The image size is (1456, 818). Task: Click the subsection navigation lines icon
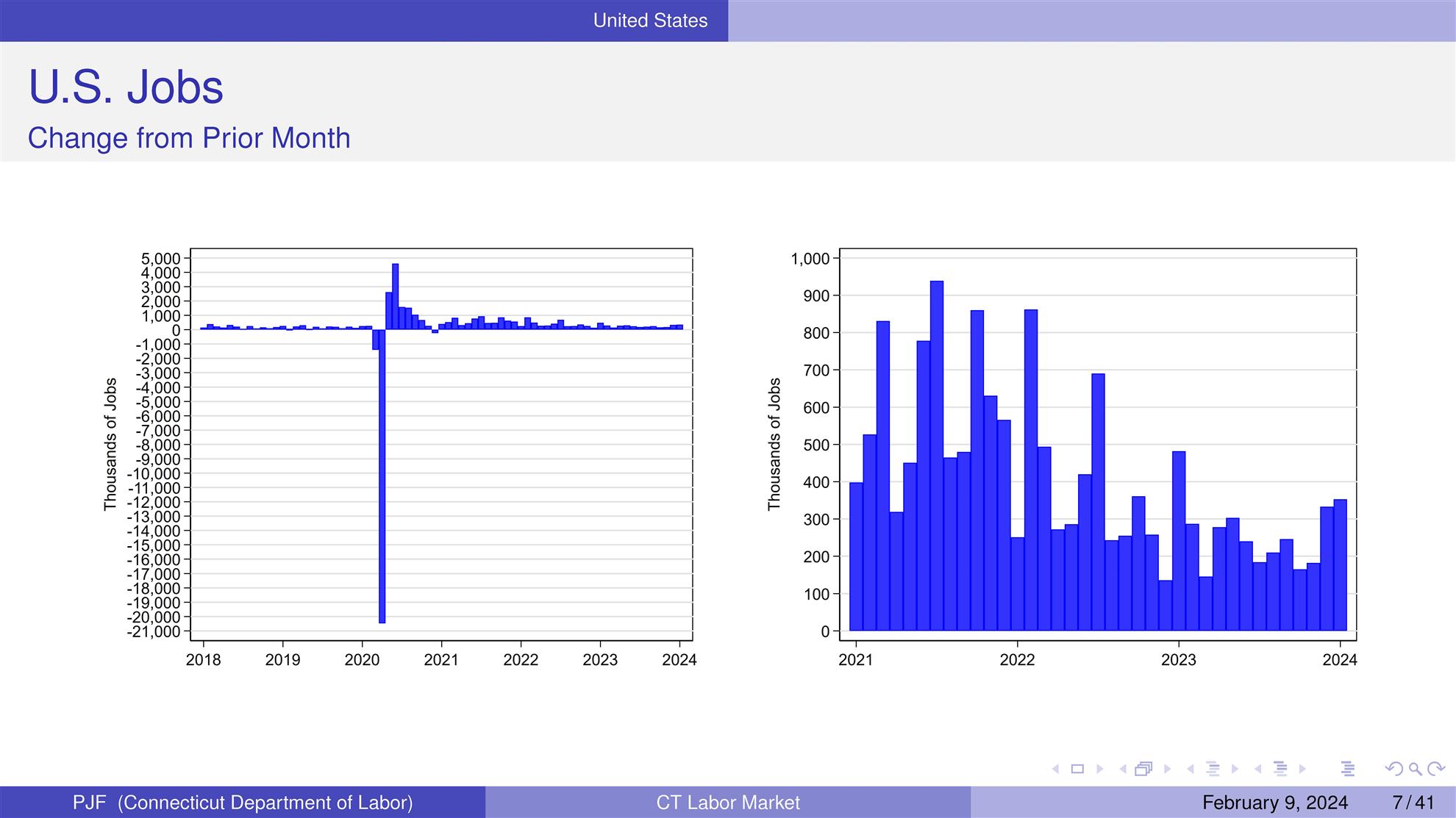pyautogui.click(x=1213, y=769)
